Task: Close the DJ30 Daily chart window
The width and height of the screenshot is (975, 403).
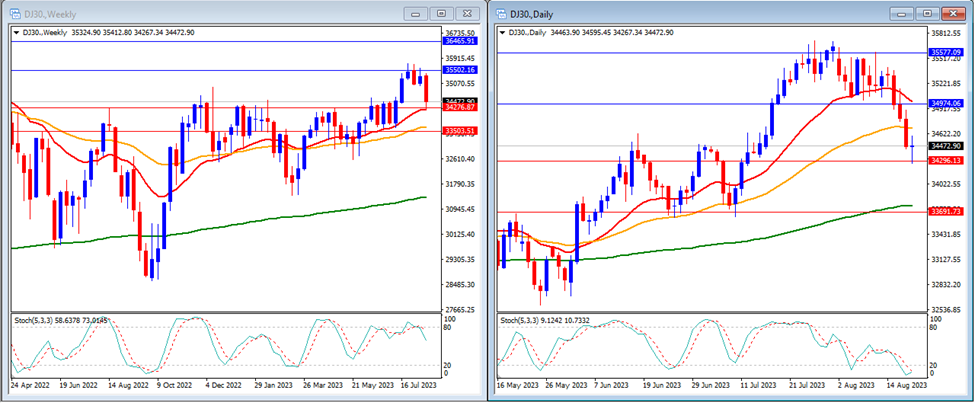Action: pos(953,13)
